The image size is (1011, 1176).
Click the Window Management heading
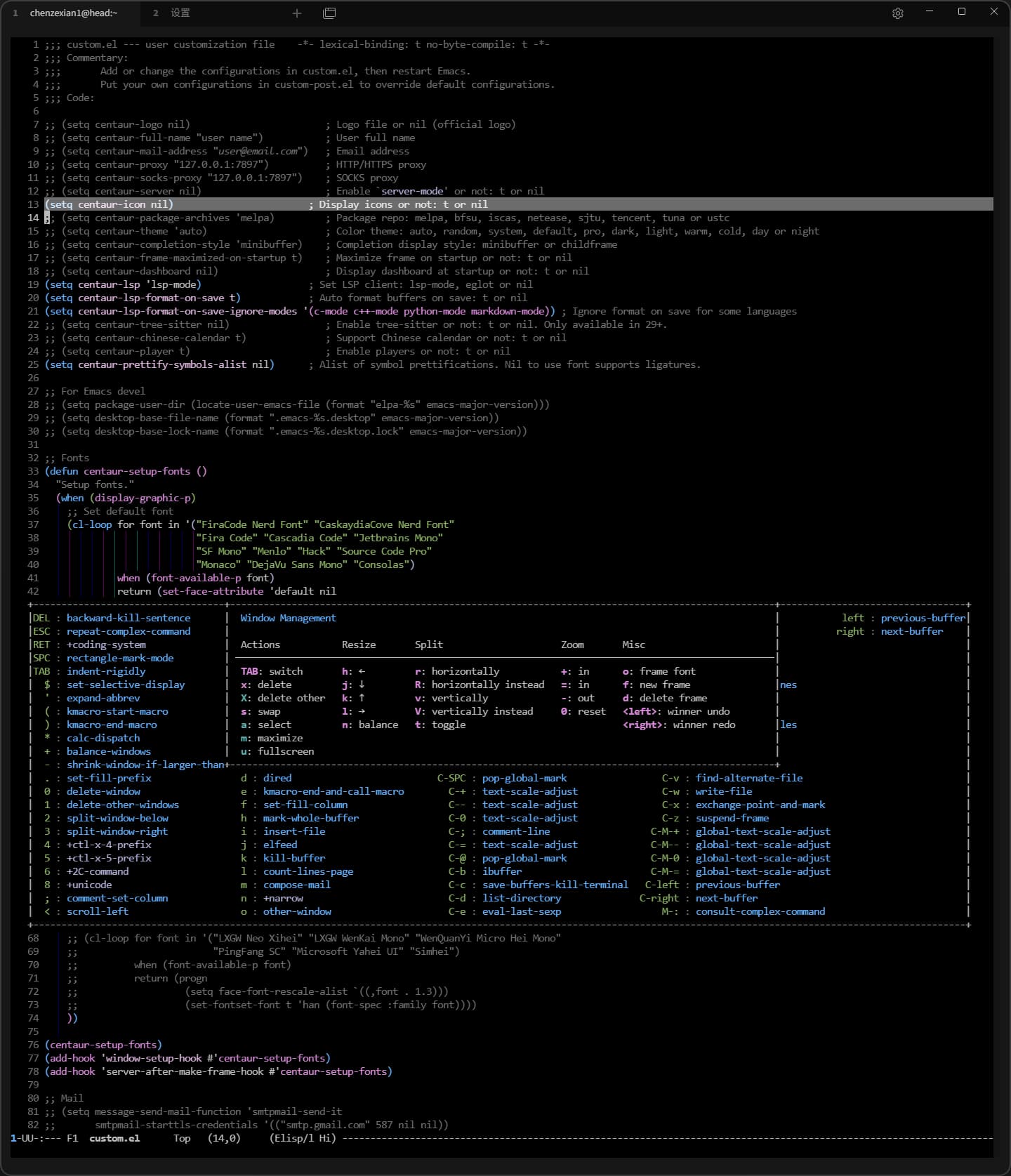[x=288, y=618]
